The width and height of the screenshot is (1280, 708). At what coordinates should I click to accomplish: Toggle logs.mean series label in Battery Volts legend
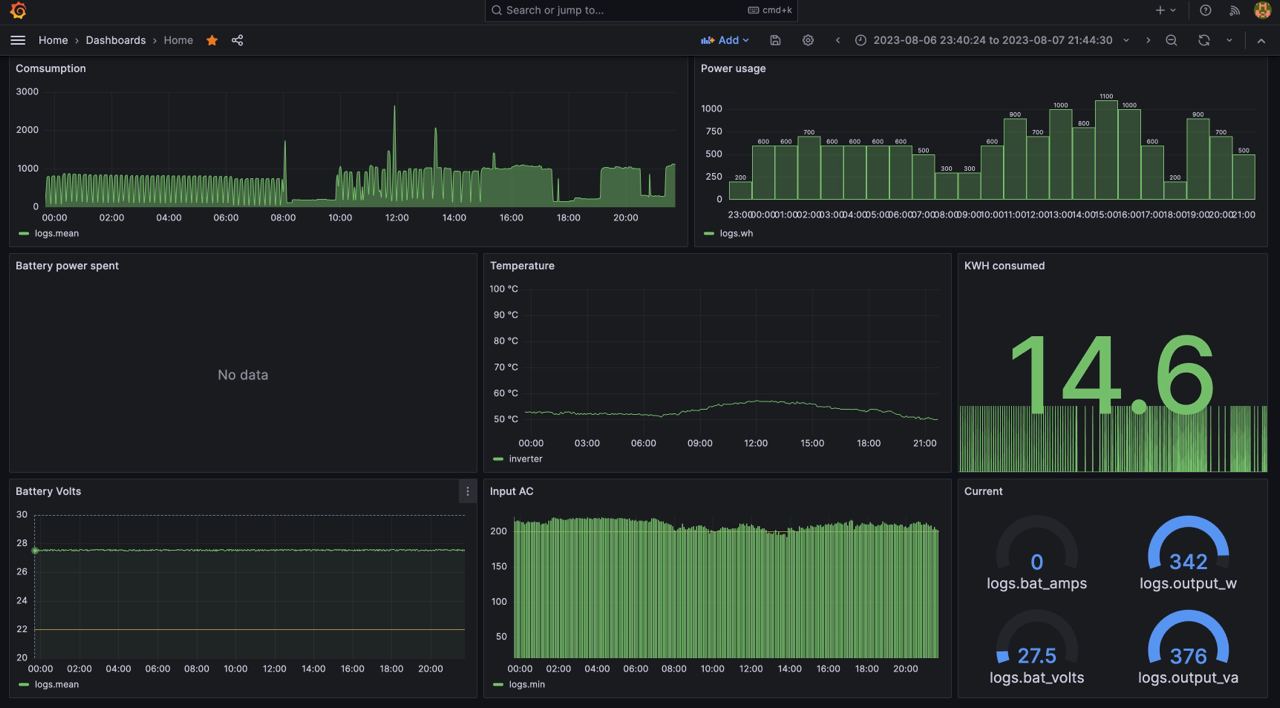click(57, 685)
